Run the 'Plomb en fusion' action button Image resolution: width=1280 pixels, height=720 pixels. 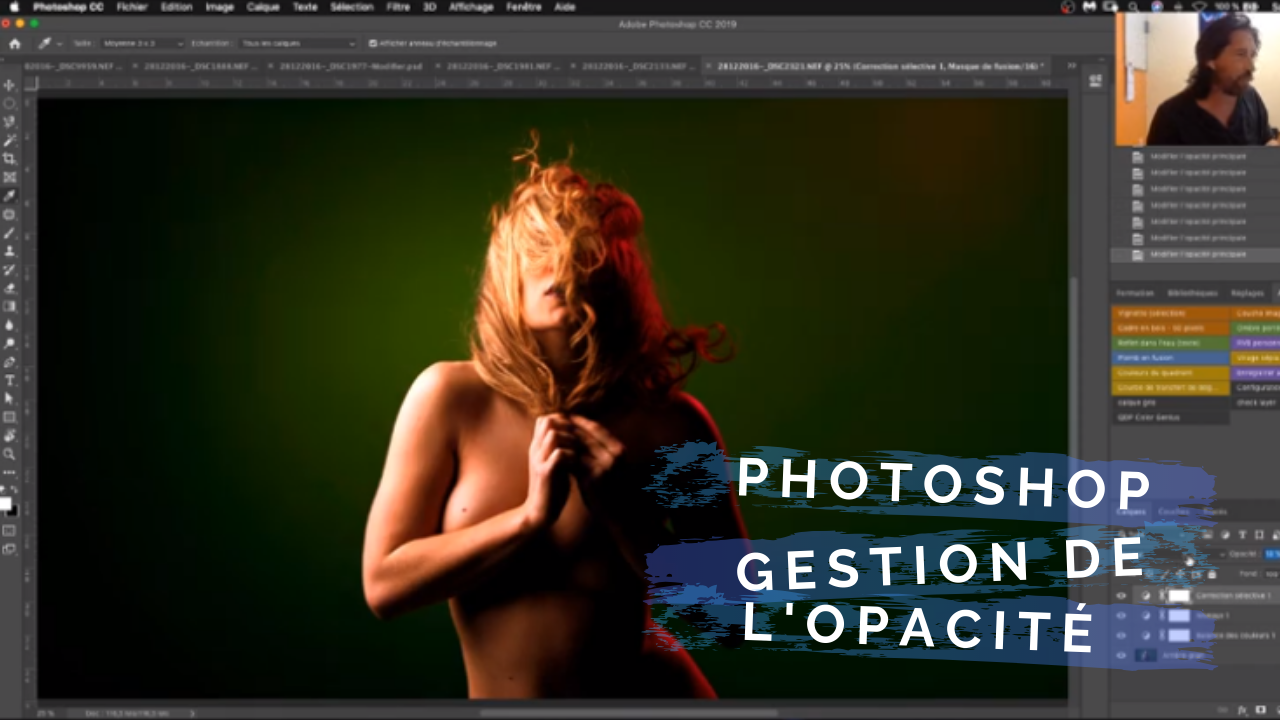pos(1170,358)
